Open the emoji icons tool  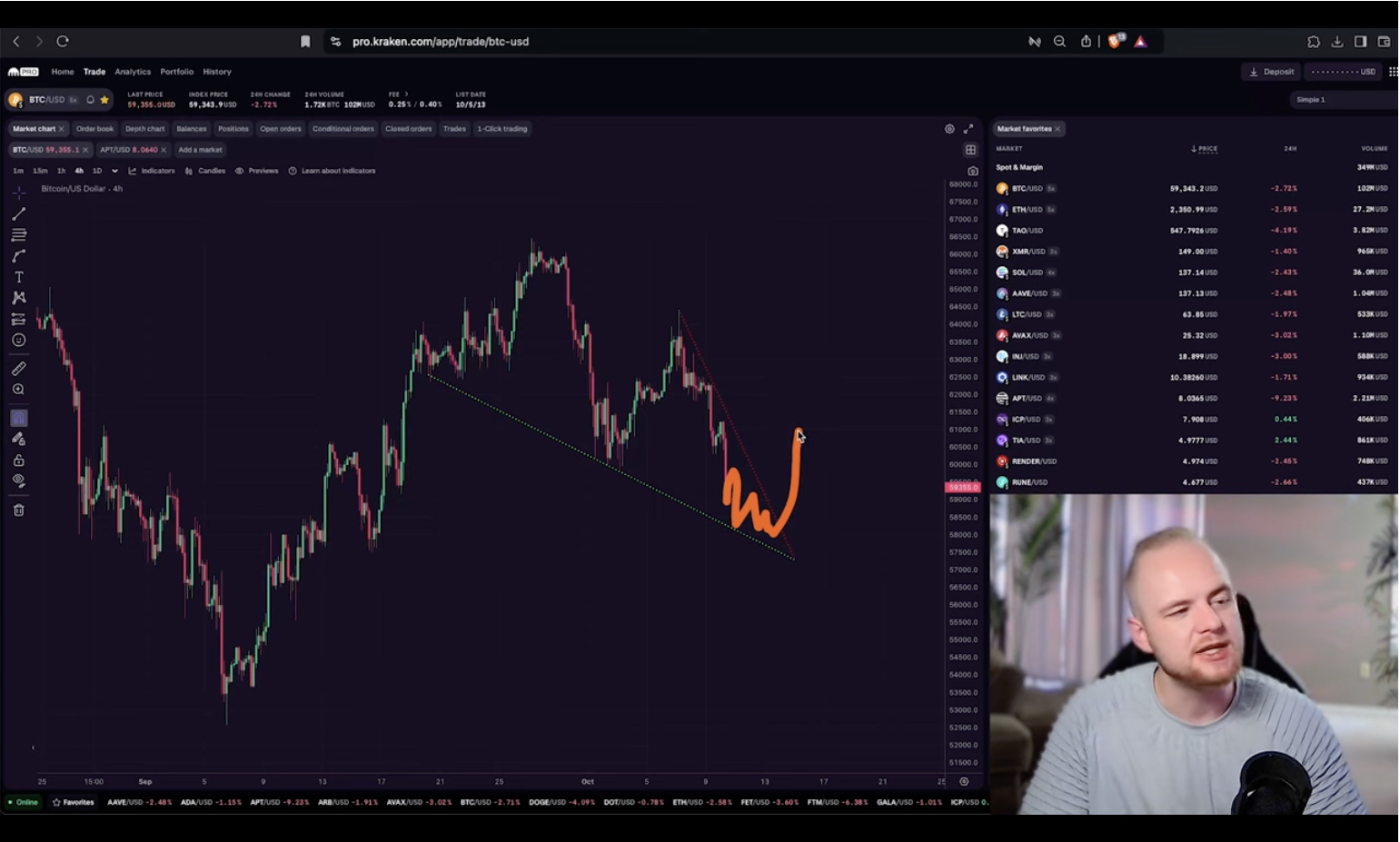coord(18,340)
